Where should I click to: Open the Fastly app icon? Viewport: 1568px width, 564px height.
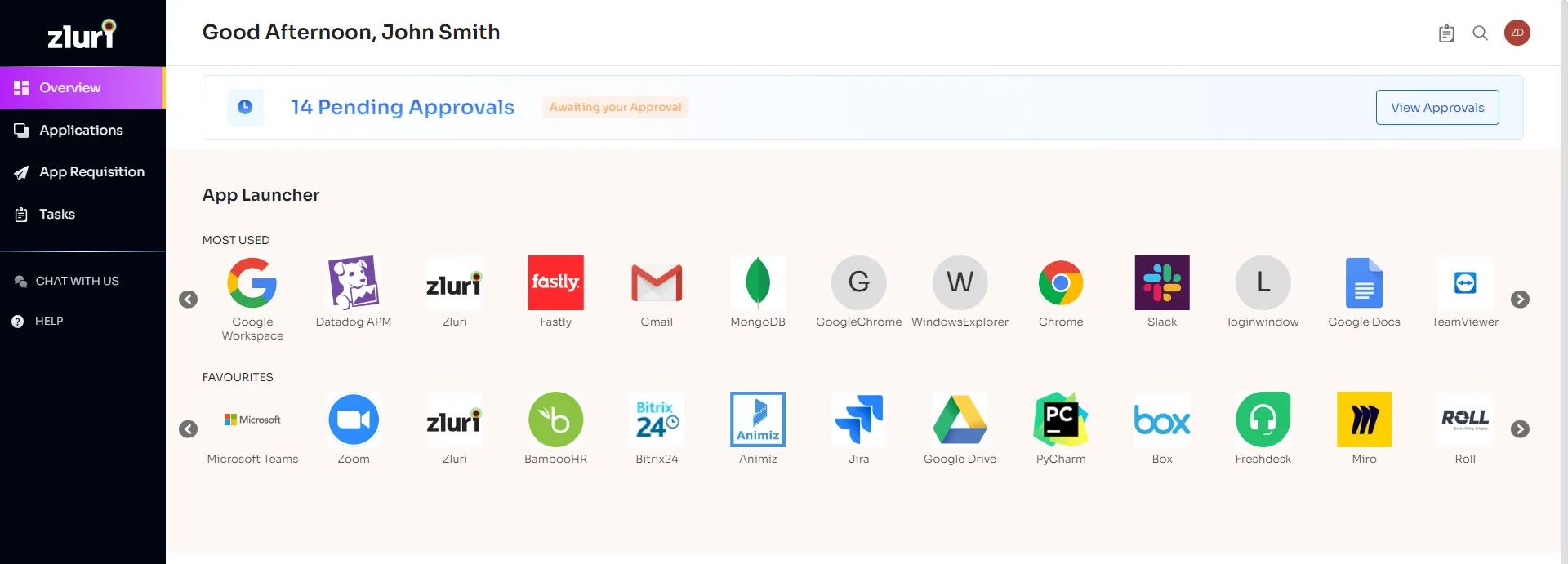click(x=556, y=283)
